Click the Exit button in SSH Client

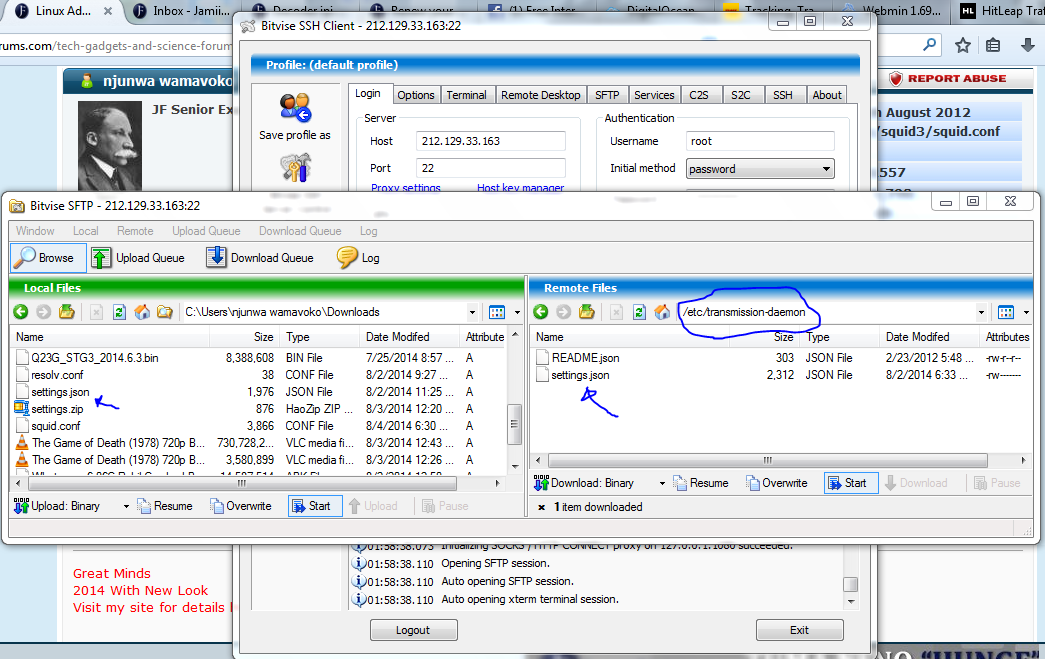(x=799, y=630)
